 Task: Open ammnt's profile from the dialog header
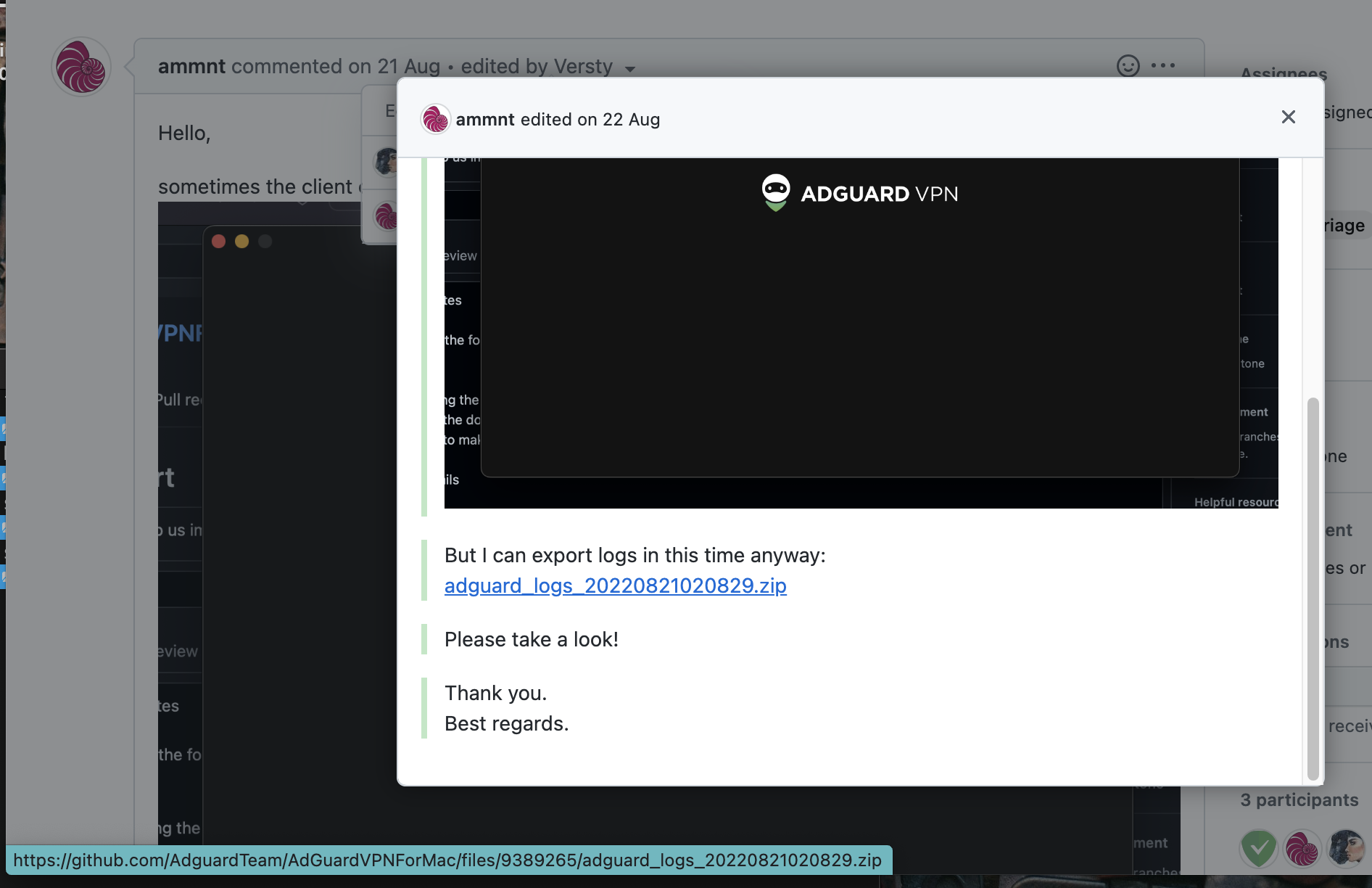click(x=484, y=119)
